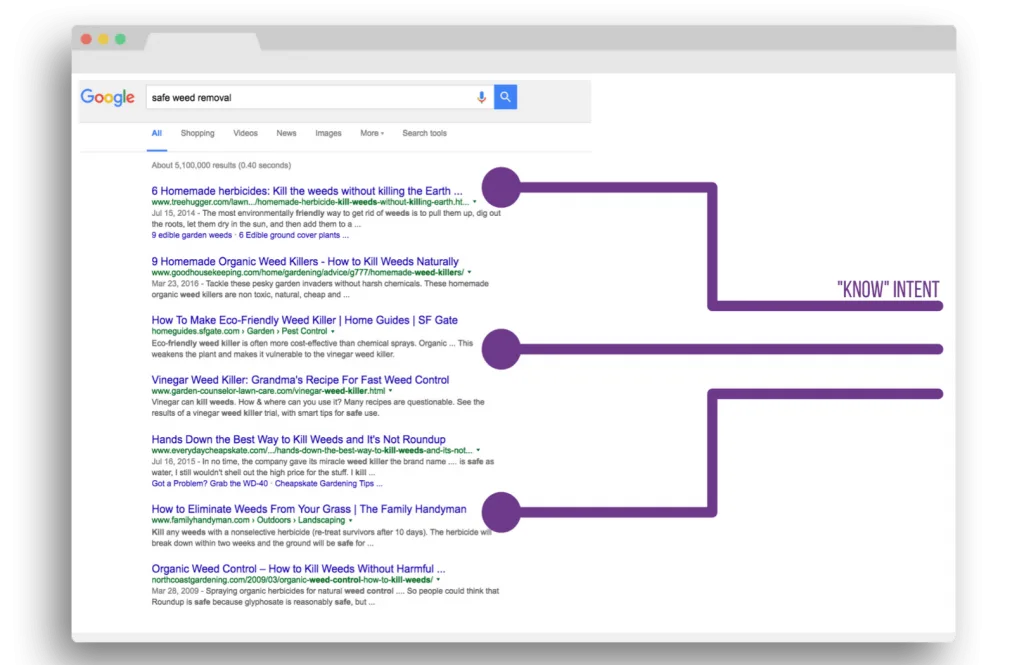Expand the familyhandyman.com URL dropdown arrow

[351, 521]
